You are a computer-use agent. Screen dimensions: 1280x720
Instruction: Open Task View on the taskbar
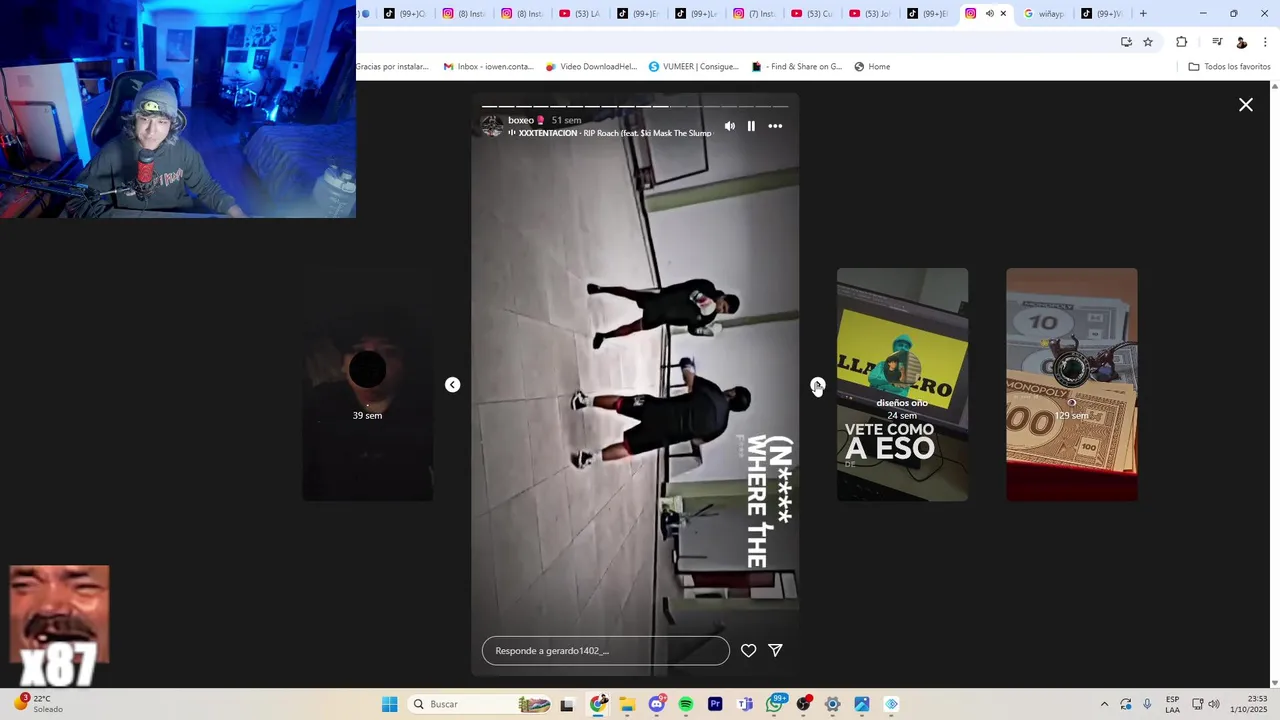point(567,704)
